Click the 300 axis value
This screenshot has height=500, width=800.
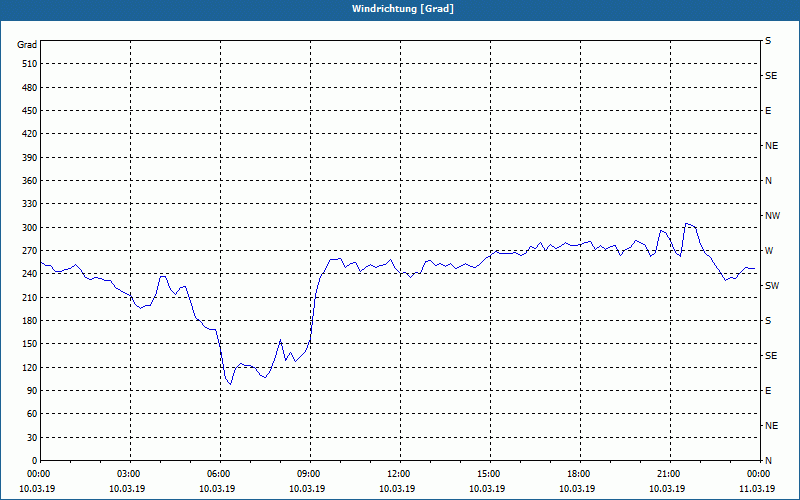click(29, 227)
